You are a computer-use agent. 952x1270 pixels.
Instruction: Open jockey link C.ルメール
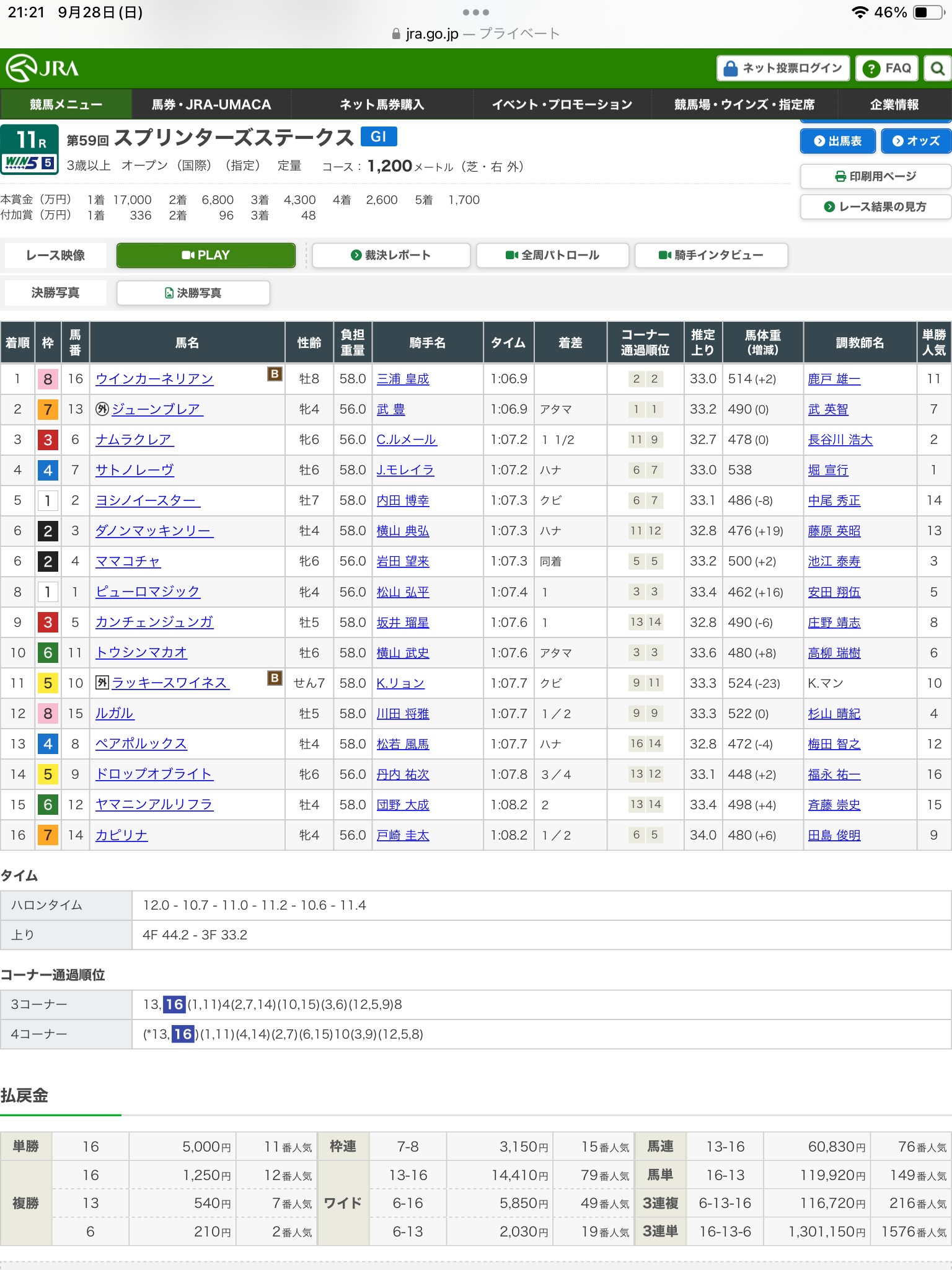(x=406, y=440)
